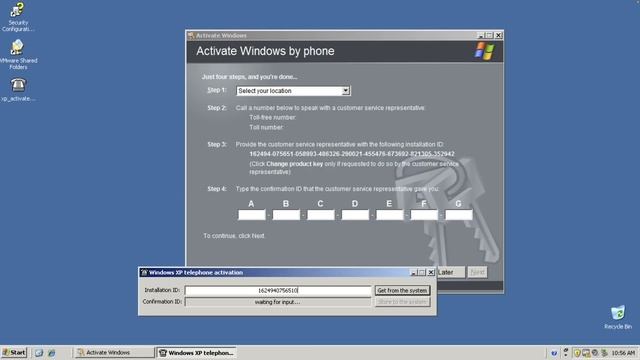Minimize the Windows XP telephone activation window
The height and width of the screenshot is (360, 640).
(x=413, y=272)
